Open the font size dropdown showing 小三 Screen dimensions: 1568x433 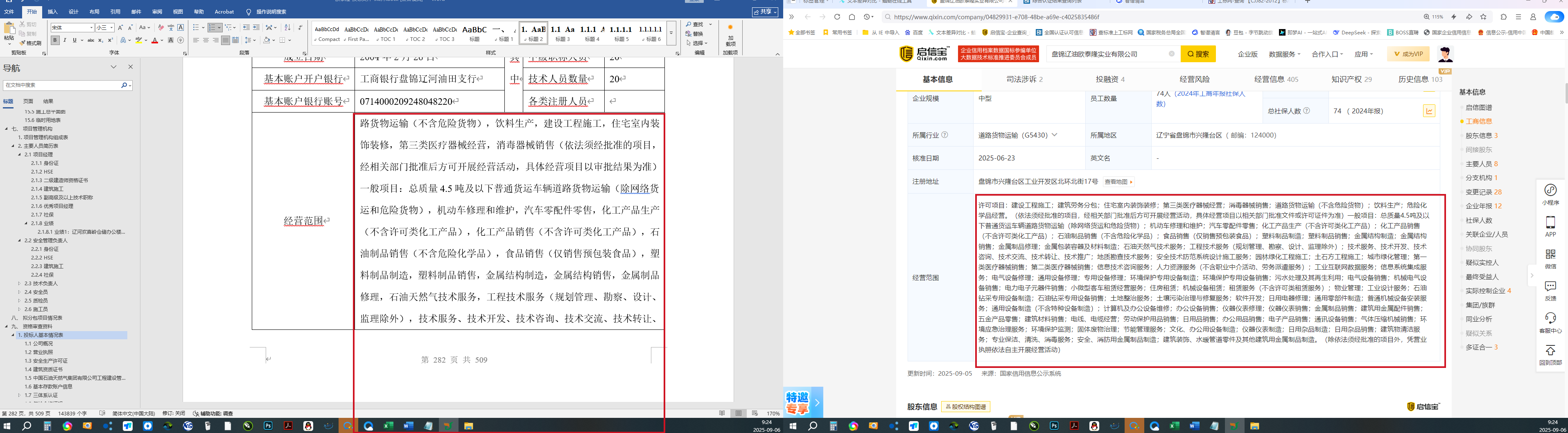tap(111, 27)
